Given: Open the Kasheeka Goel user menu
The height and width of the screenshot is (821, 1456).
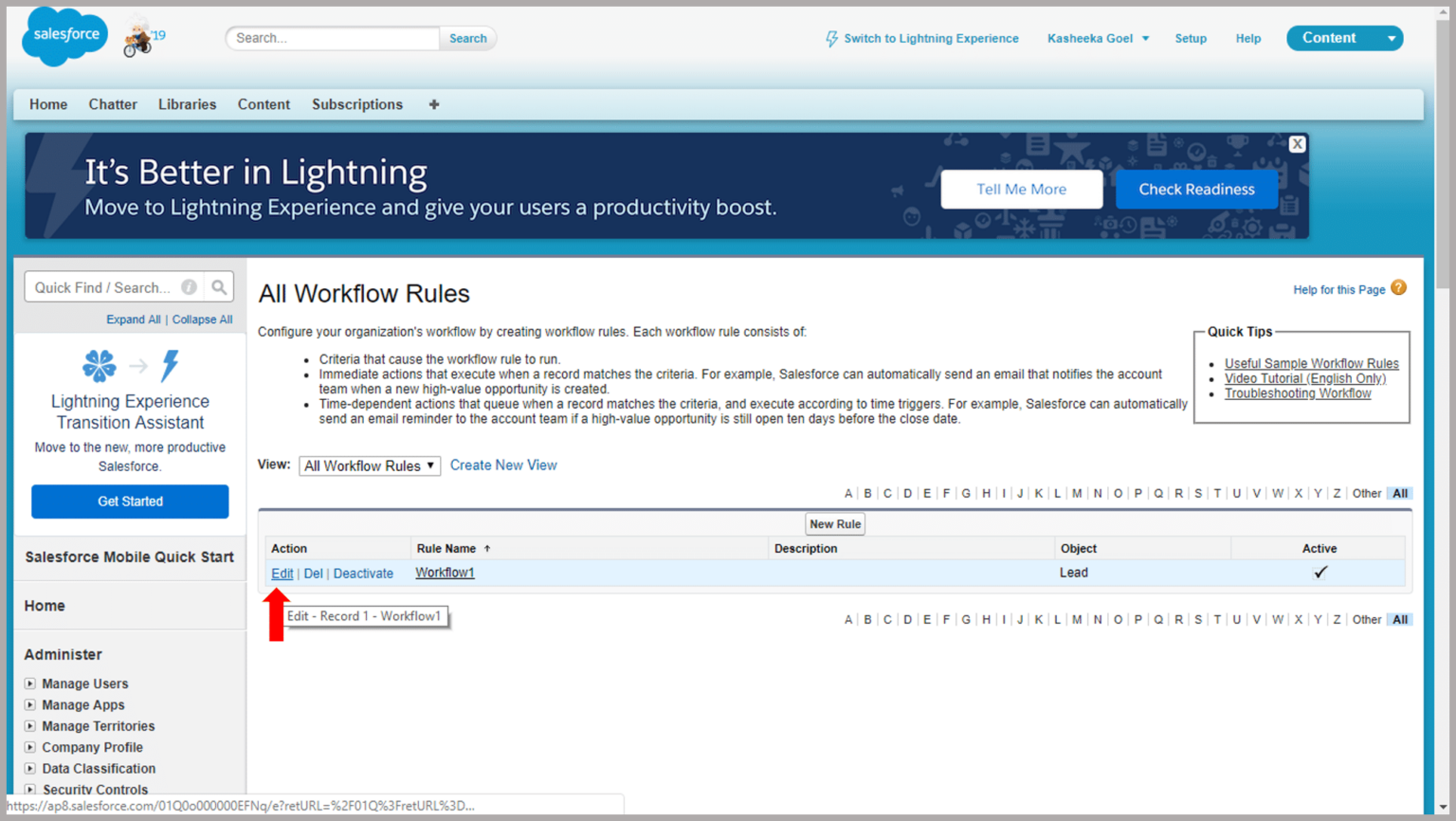Looking at the screenshot, I should pyautogui.click(x=1097, y=38).
